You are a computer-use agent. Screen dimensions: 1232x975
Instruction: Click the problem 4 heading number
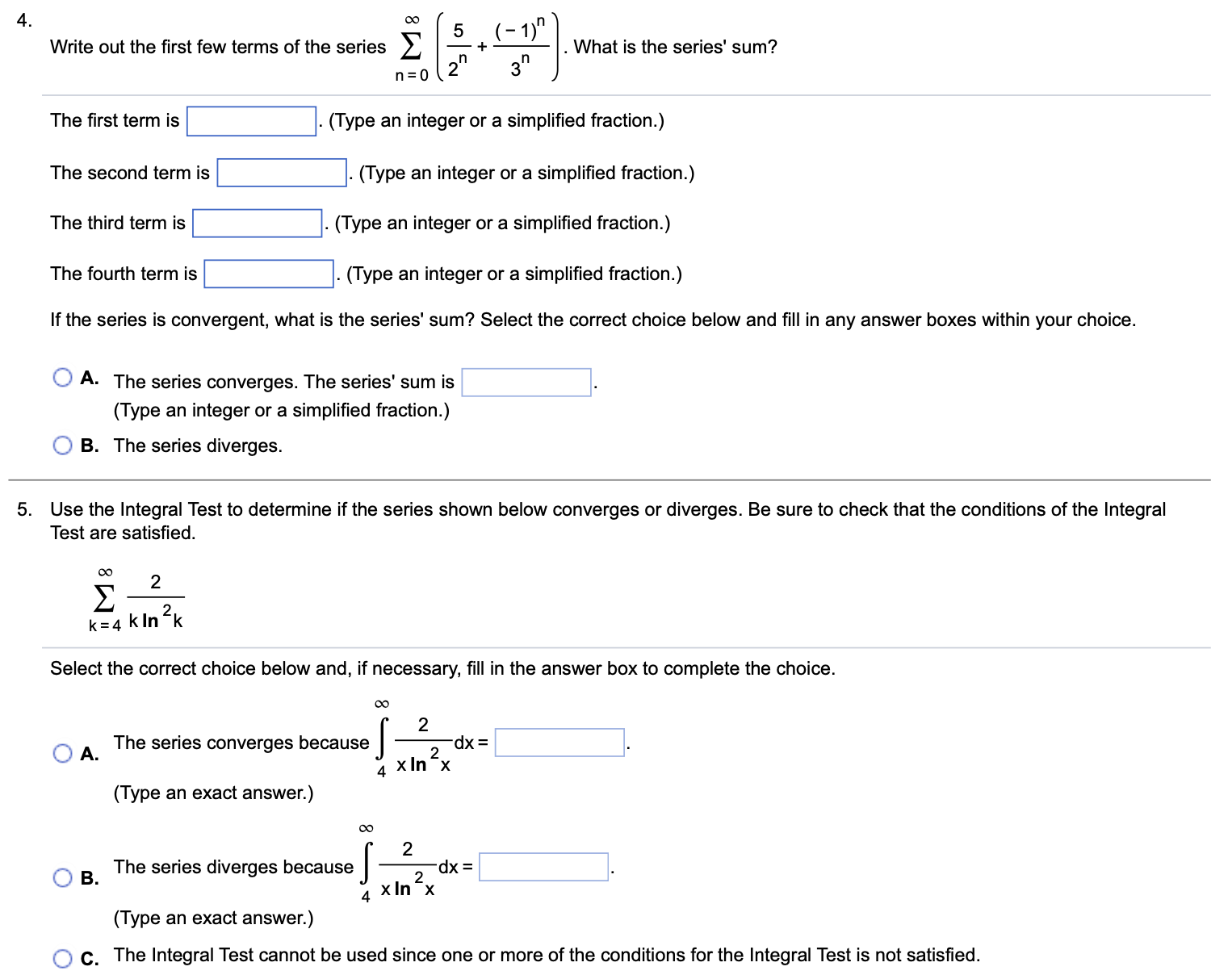23,19
